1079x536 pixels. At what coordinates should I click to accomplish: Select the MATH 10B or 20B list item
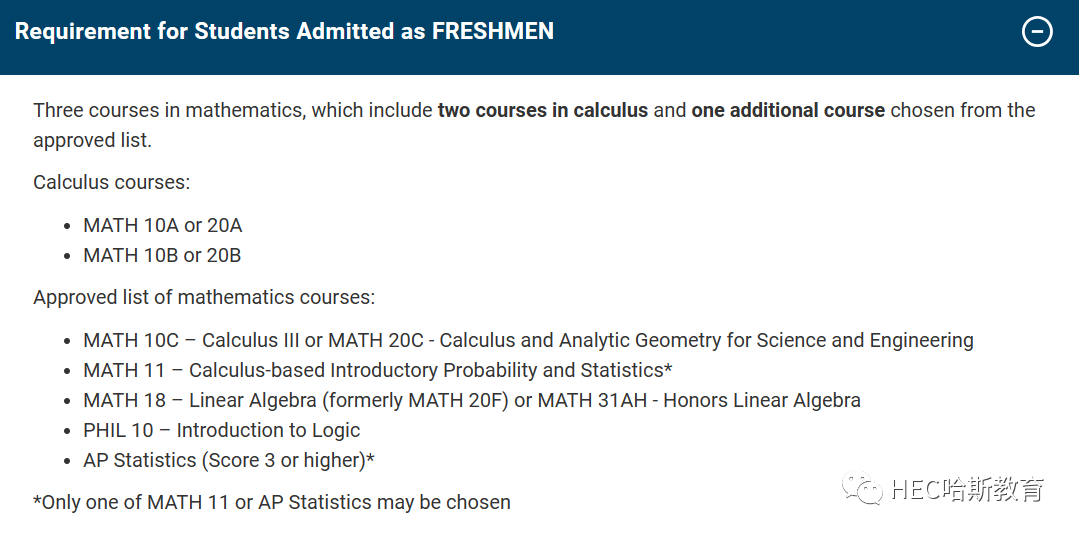[x=162, y=255]
